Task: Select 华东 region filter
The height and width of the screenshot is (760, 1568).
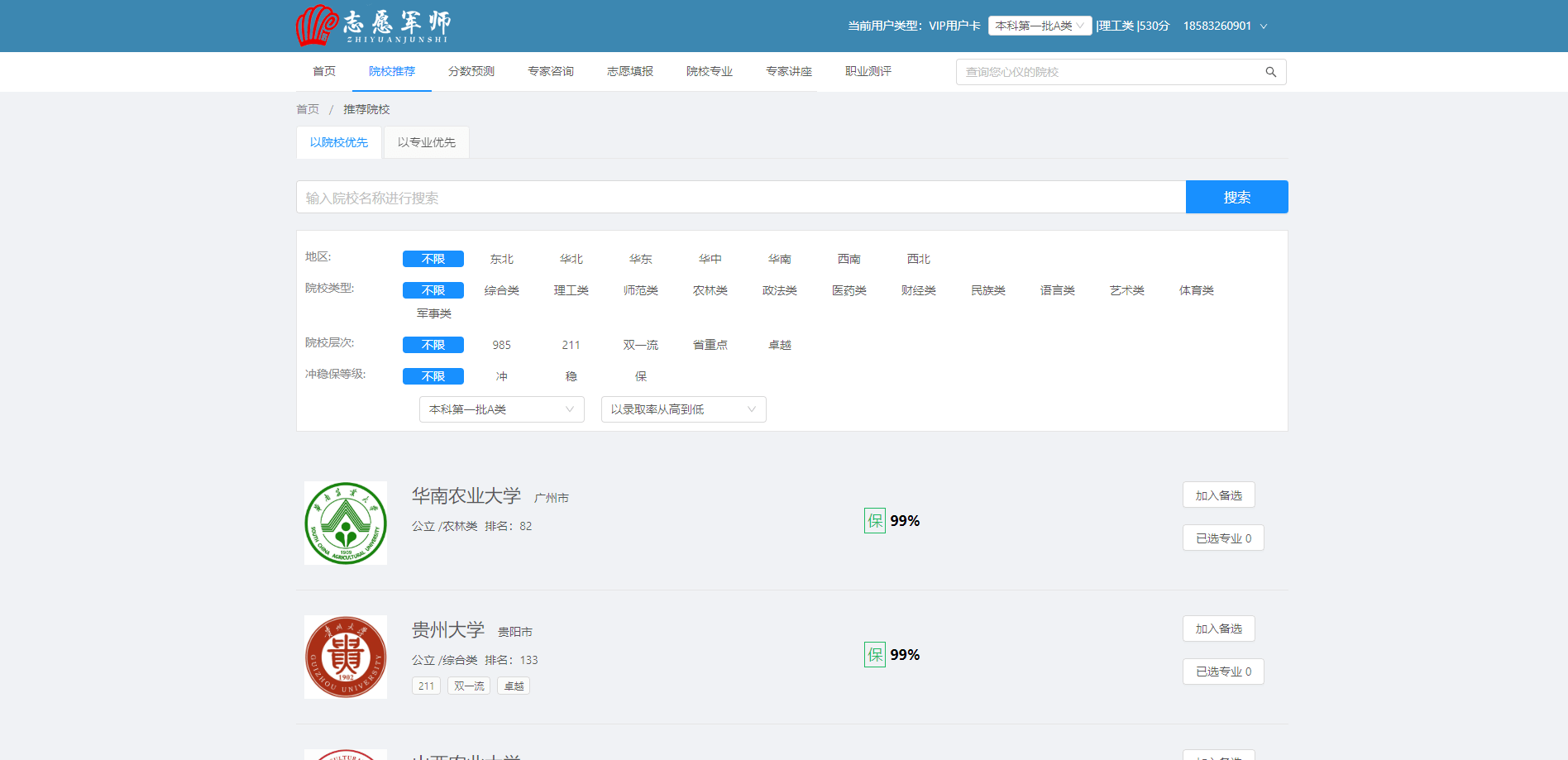Action: pos(641,259)
